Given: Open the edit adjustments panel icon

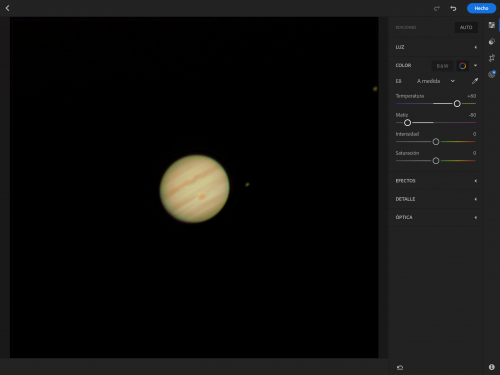Looking at the screenshot, I should [x=492, y=25].
